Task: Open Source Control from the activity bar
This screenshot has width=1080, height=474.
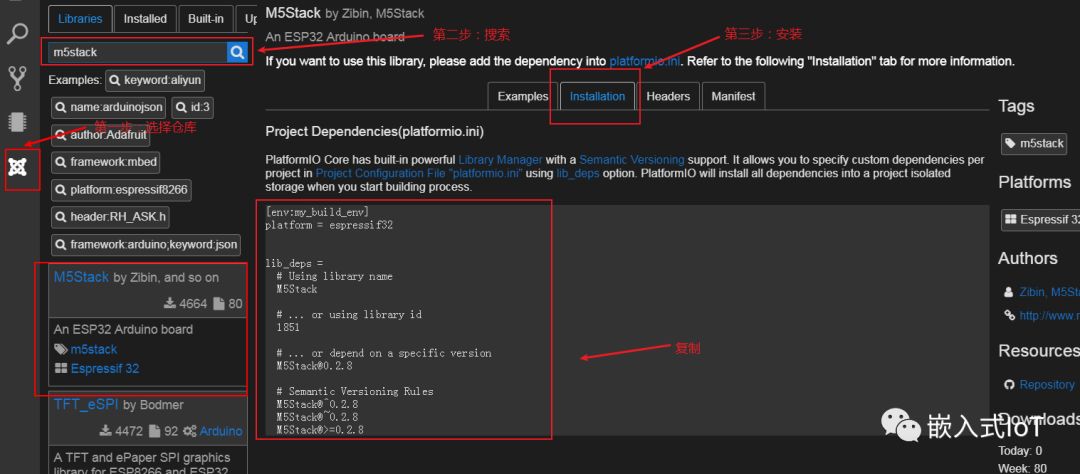Action: 17,77
